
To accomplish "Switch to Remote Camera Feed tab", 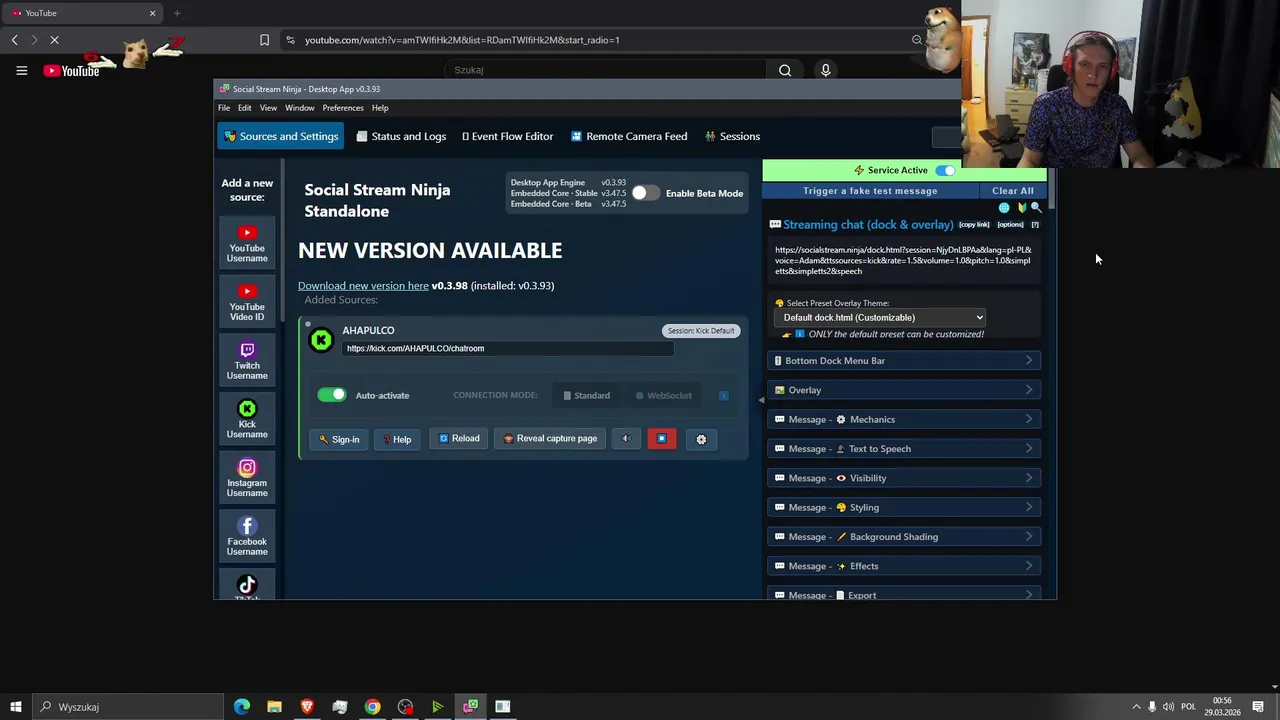I will pyautogui.click(x=629, y=136).
